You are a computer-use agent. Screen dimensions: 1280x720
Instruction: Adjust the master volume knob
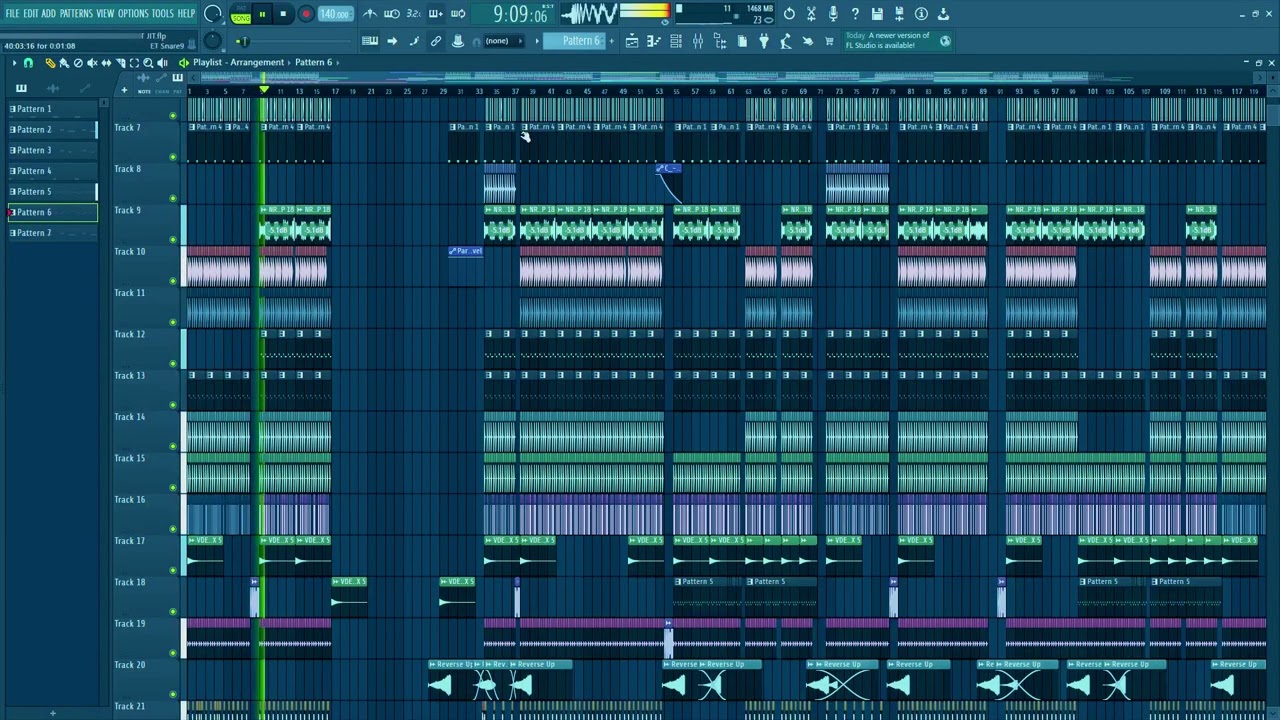212,14
